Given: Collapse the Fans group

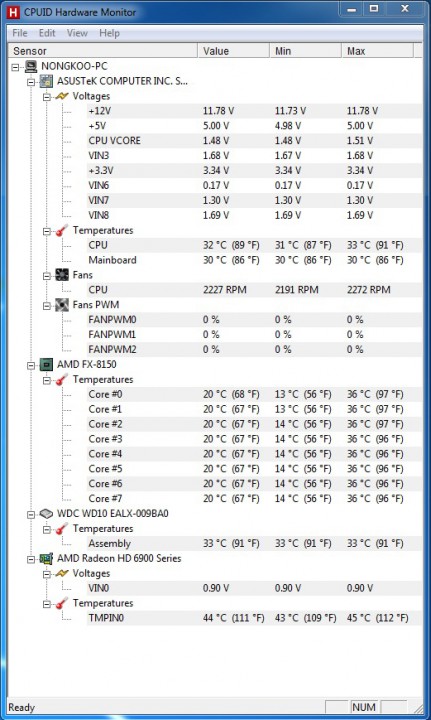Looking at the screenshot, I should 46,276.
